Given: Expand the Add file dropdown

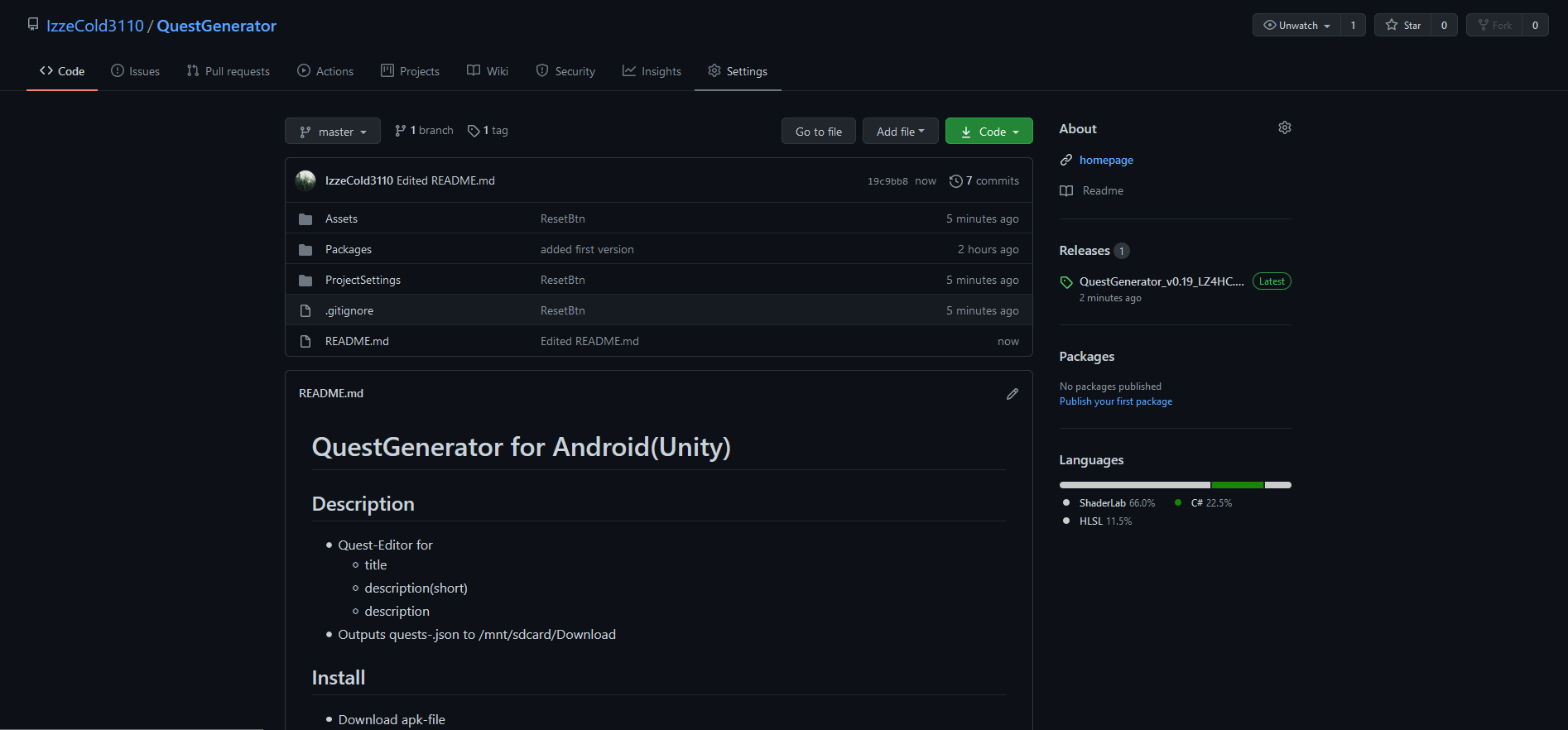Looking at the screenshot, I should (x=900, y=132).
